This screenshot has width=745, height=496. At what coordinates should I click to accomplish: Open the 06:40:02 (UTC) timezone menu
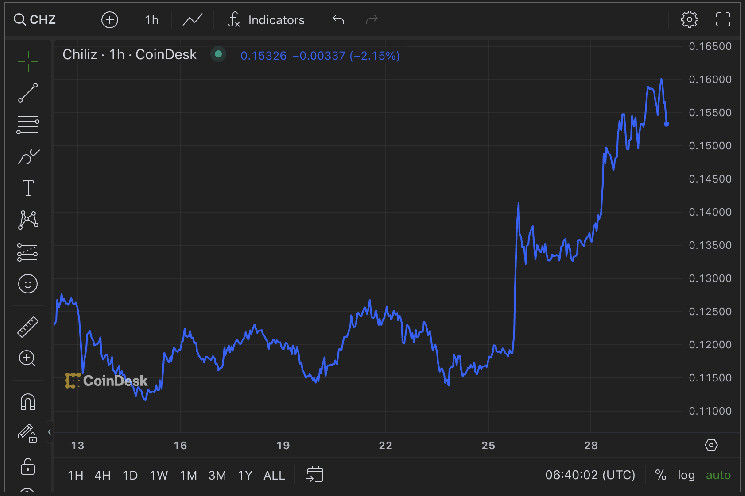pos(590,475)
